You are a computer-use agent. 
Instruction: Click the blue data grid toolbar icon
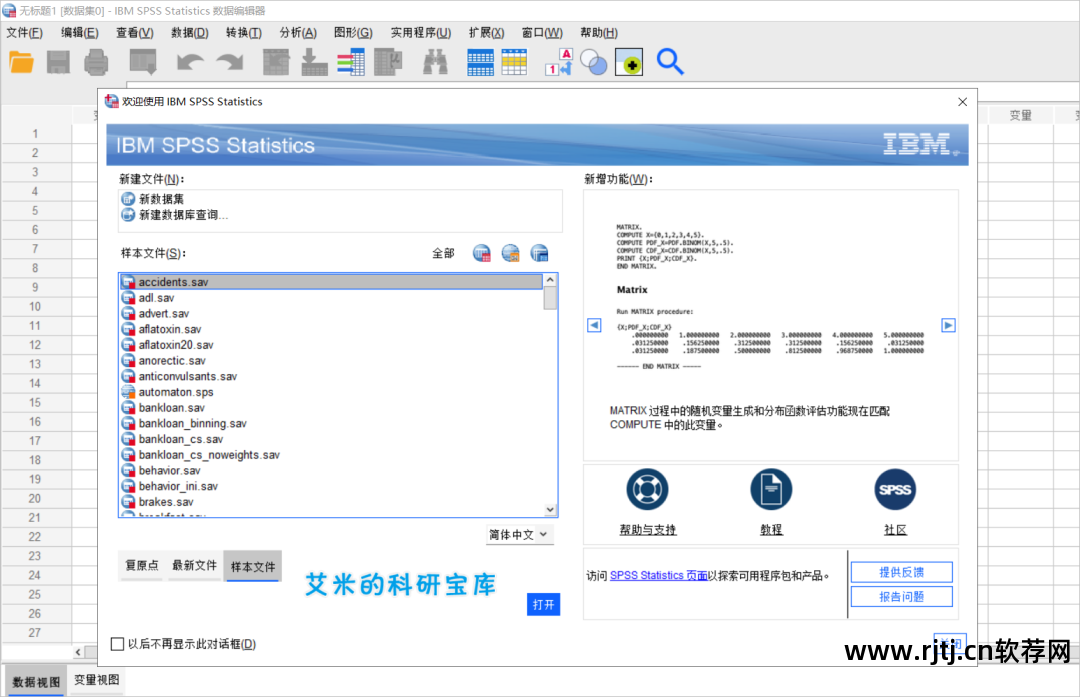pos(480,63)
